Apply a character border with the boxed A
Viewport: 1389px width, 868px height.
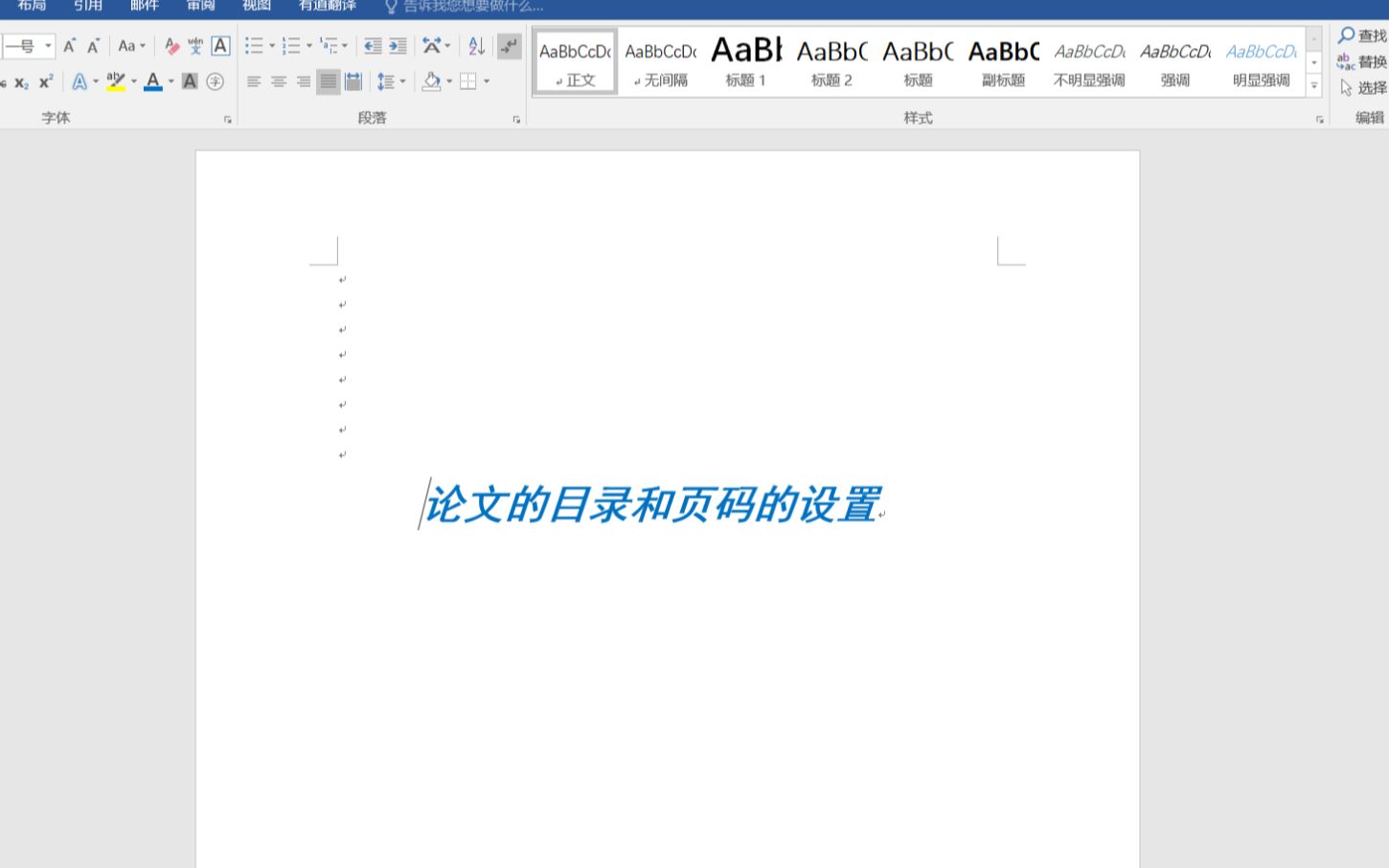tap(220, 46)
